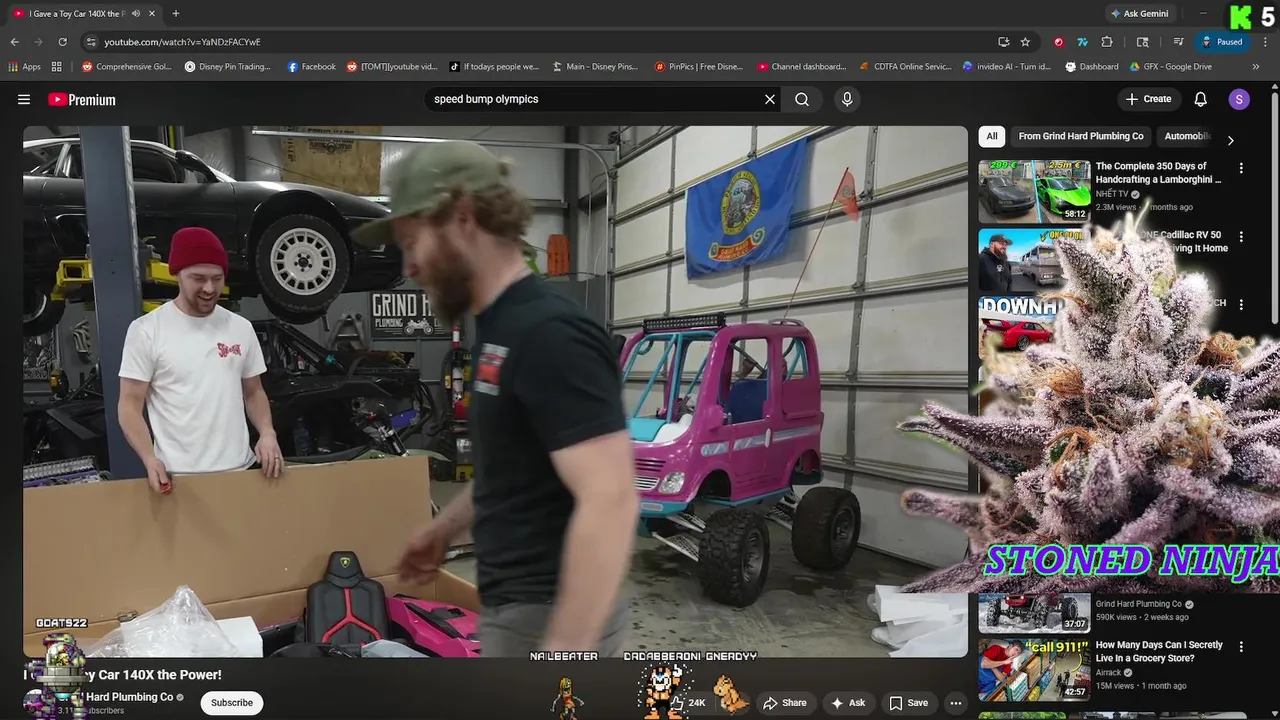Click the install app icon in address bar
The width and height of the screenshot is (1280, 720).
click(1003, 42)
